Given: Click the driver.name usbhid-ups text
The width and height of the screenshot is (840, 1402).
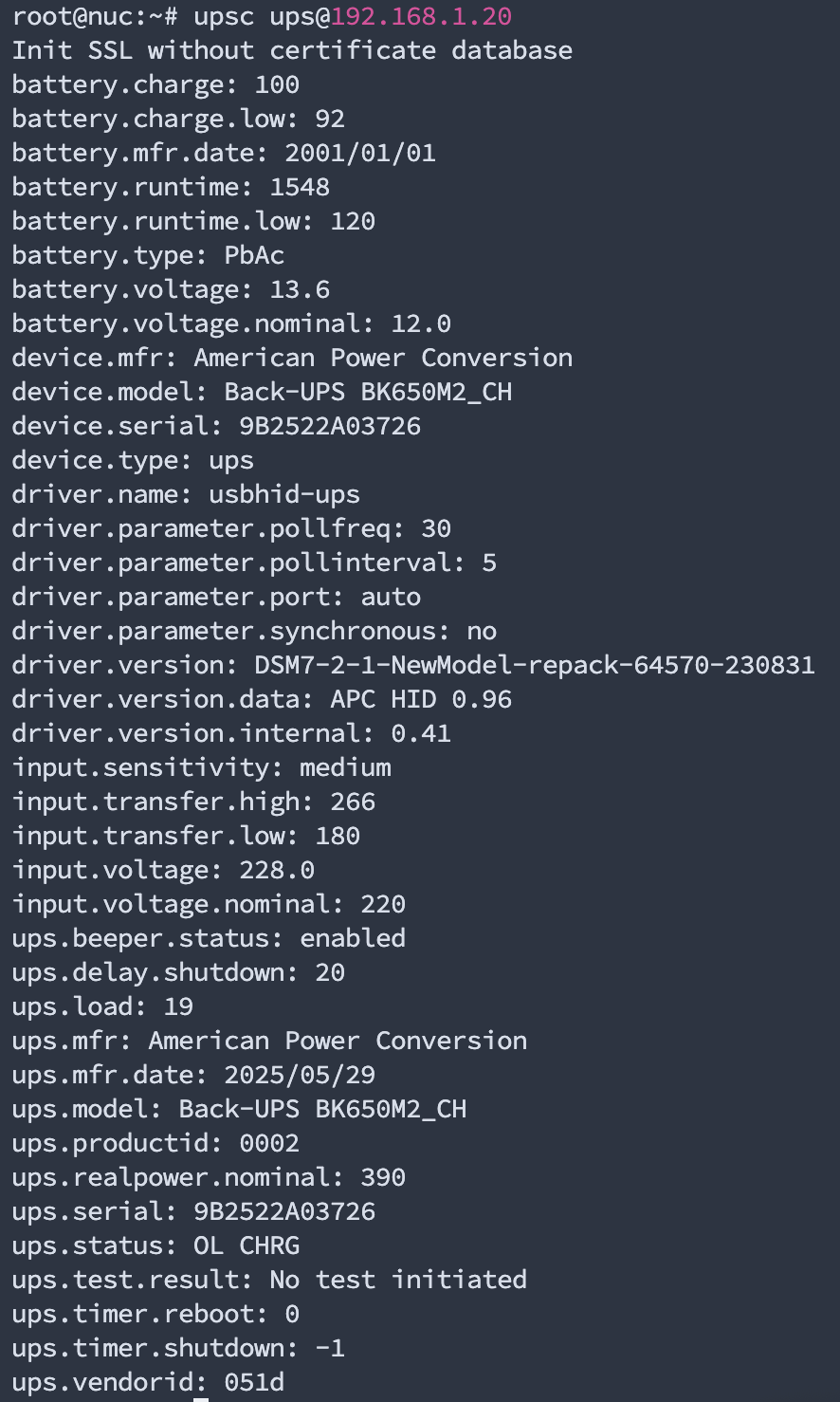Looking at the screenshot, I should [284, 494].
